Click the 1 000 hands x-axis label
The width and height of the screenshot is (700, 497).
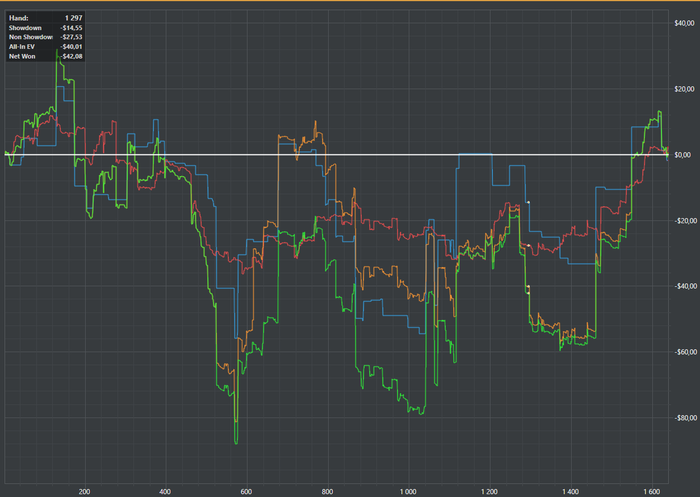(408, 492)
